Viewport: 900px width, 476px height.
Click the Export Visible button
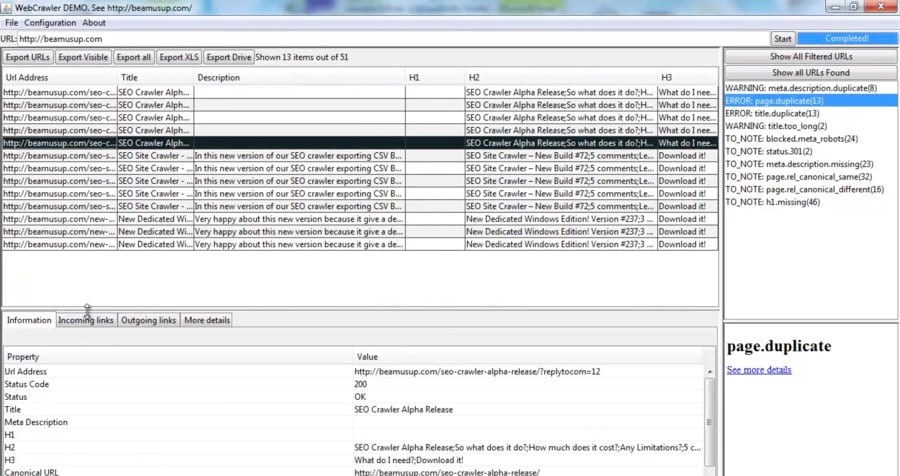pyautogui.click(x=83, y=57)
